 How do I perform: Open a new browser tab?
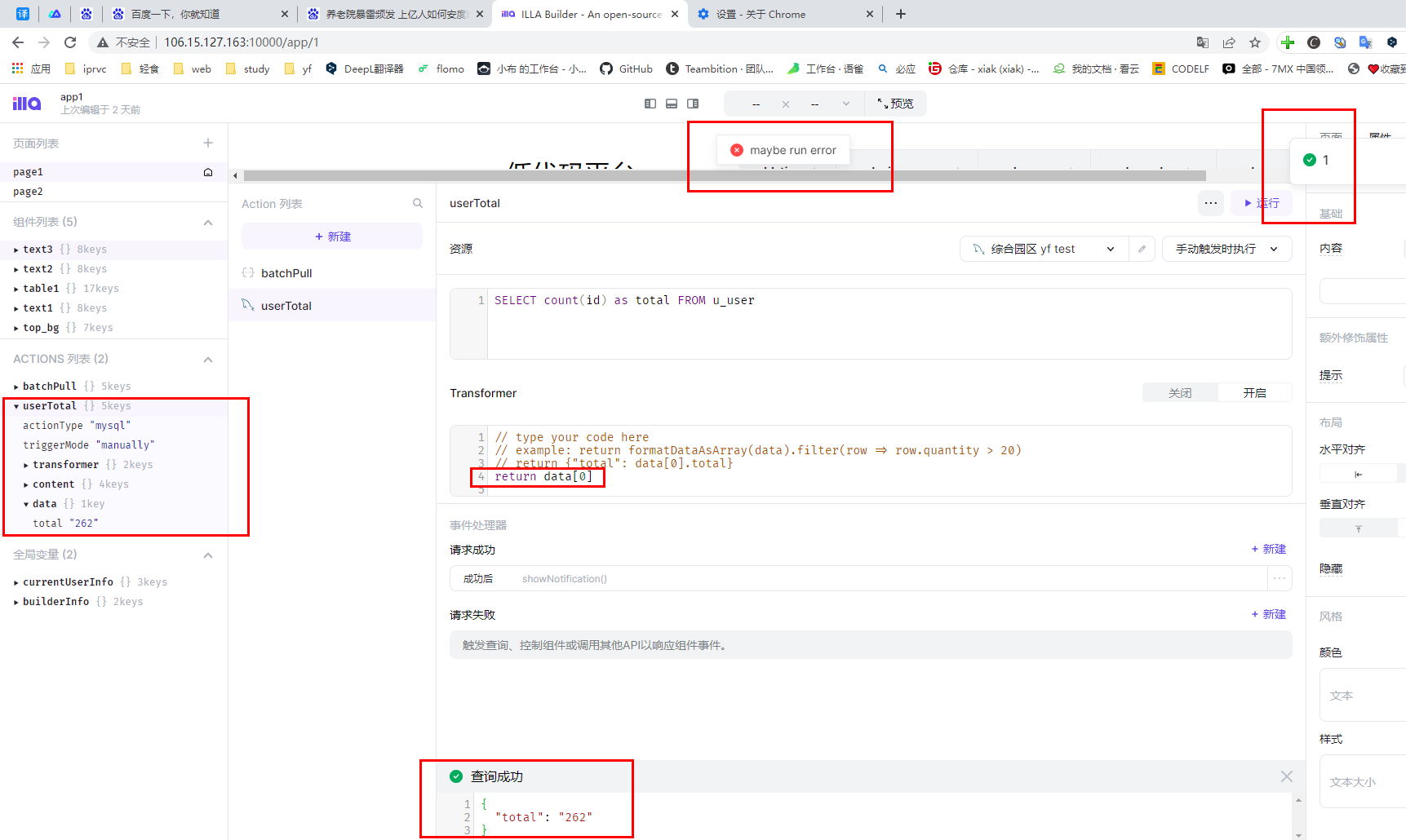click(901, 14)
